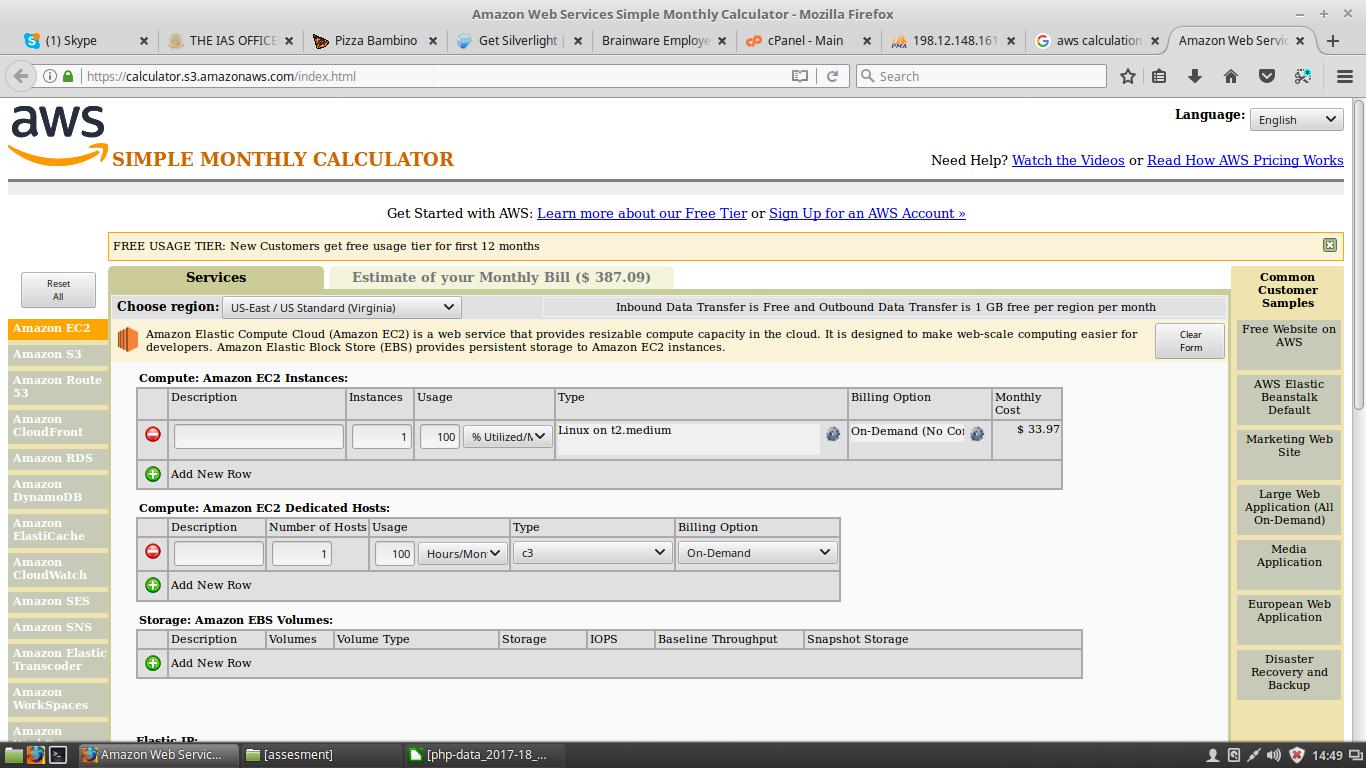Select Amazon CloudFront in sidebar

58,425
